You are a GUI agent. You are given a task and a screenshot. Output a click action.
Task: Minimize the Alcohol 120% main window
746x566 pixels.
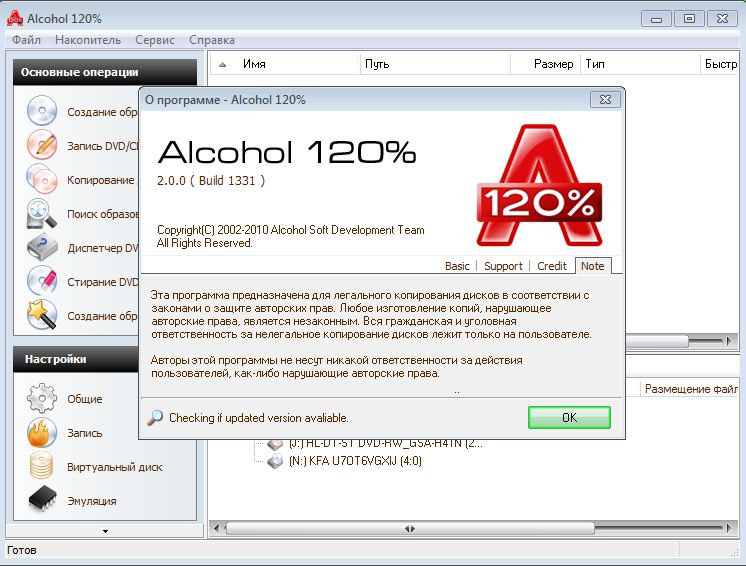[657, 19]
